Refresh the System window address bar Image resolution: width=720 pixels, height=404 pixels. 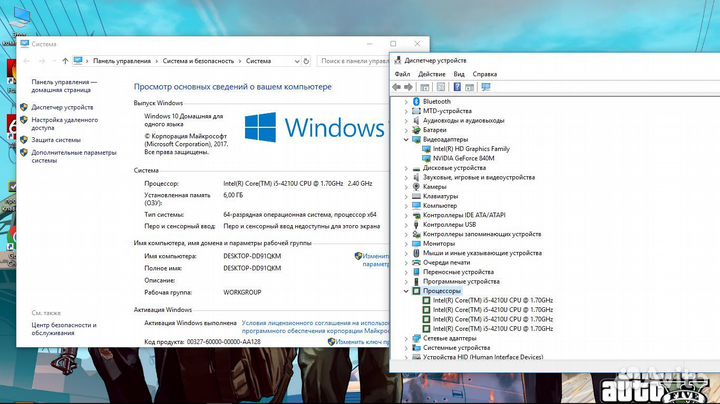[x=306, y=61]
